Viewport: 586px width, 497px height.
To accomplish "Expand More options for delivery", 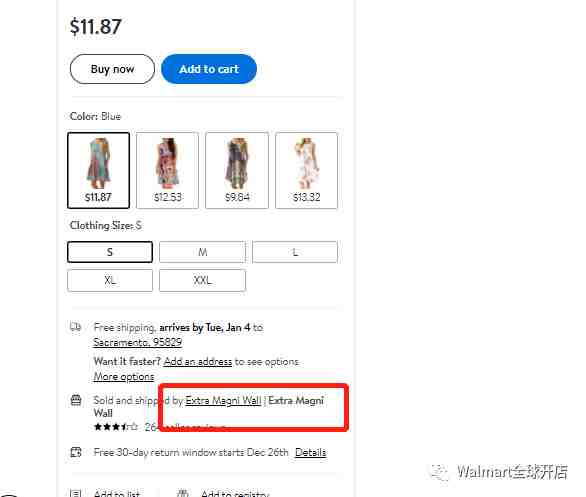I will [124, 376].
